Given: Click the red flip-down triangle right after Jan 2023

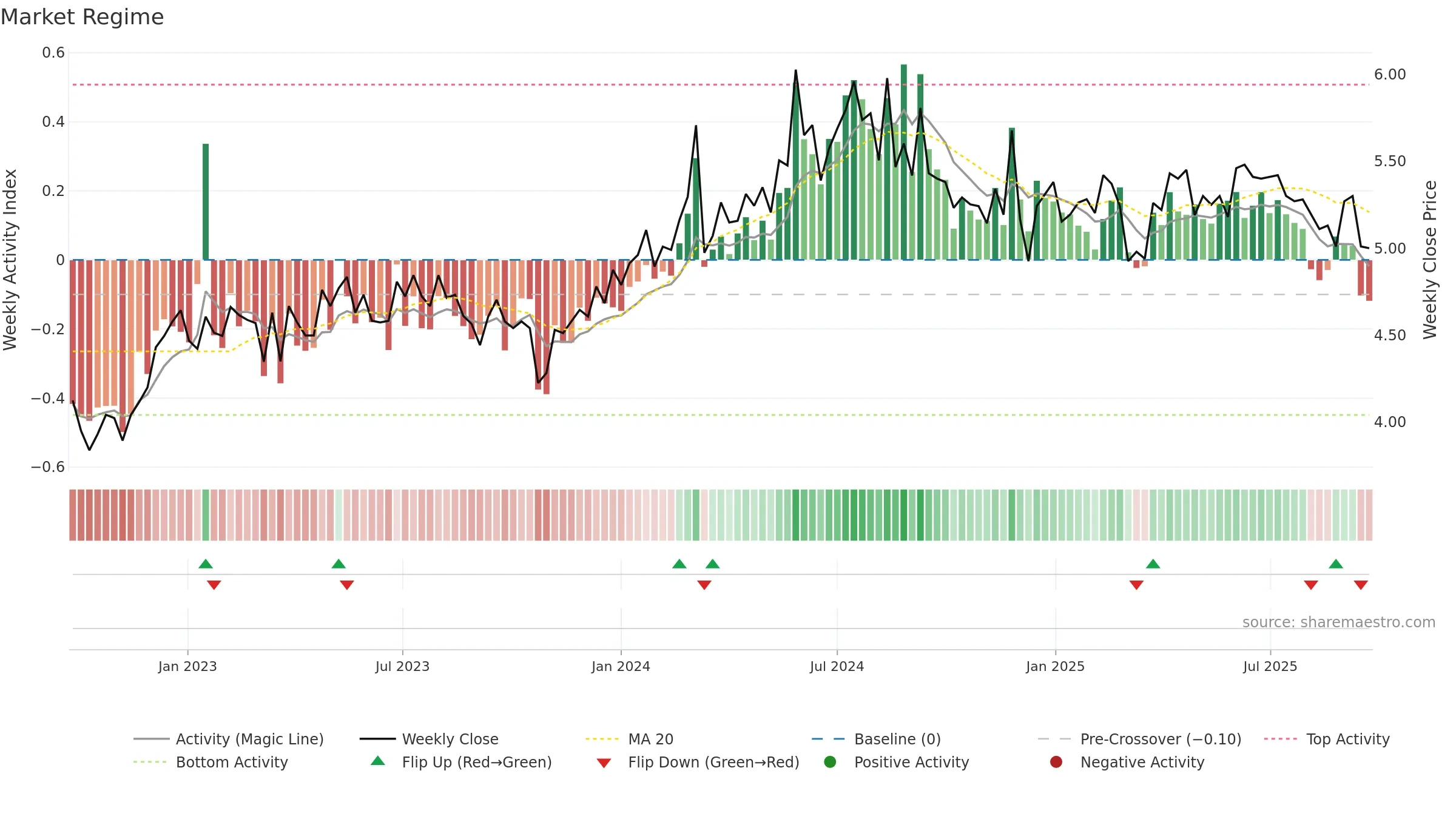Looking at the screenshot, I should tap(214, 585).
